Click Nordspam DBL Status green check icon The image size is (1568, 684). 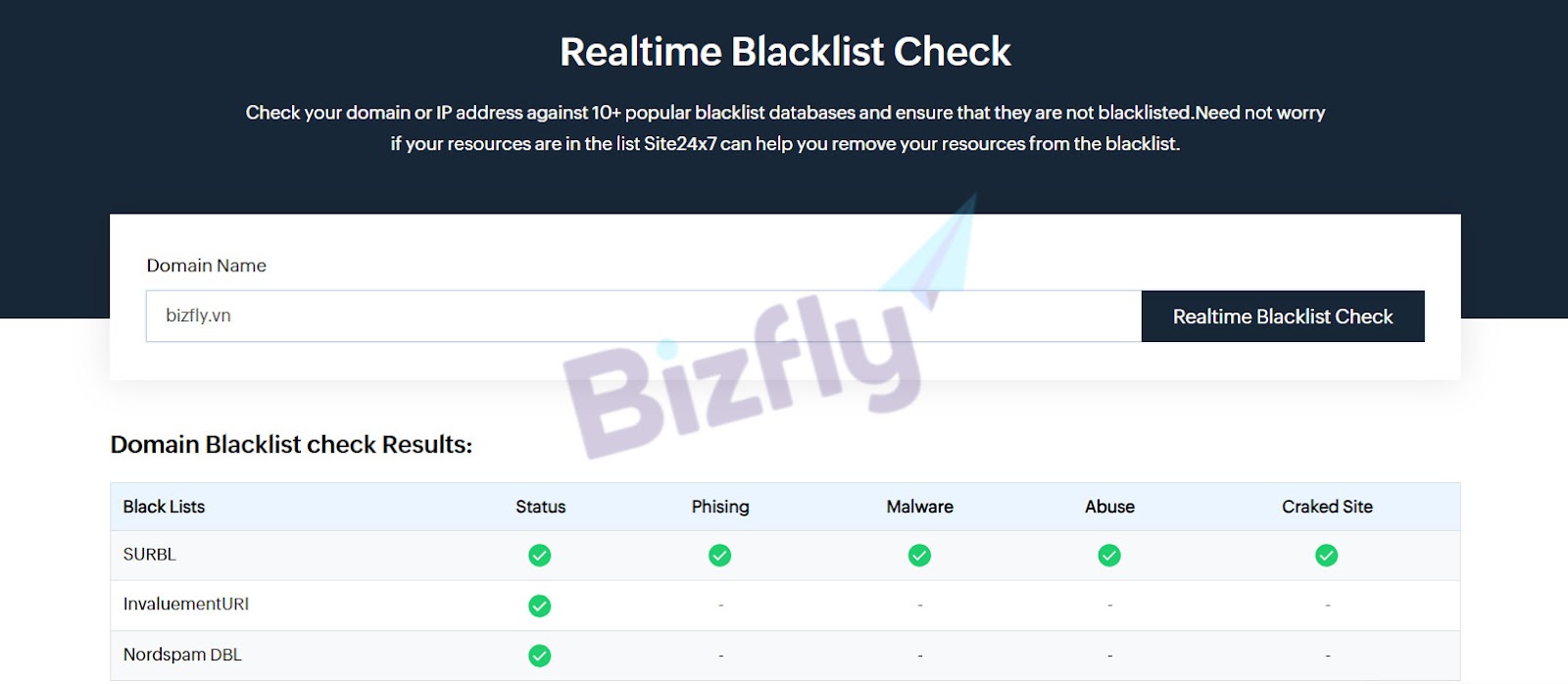pyautogui.click(x=539, y=656)
